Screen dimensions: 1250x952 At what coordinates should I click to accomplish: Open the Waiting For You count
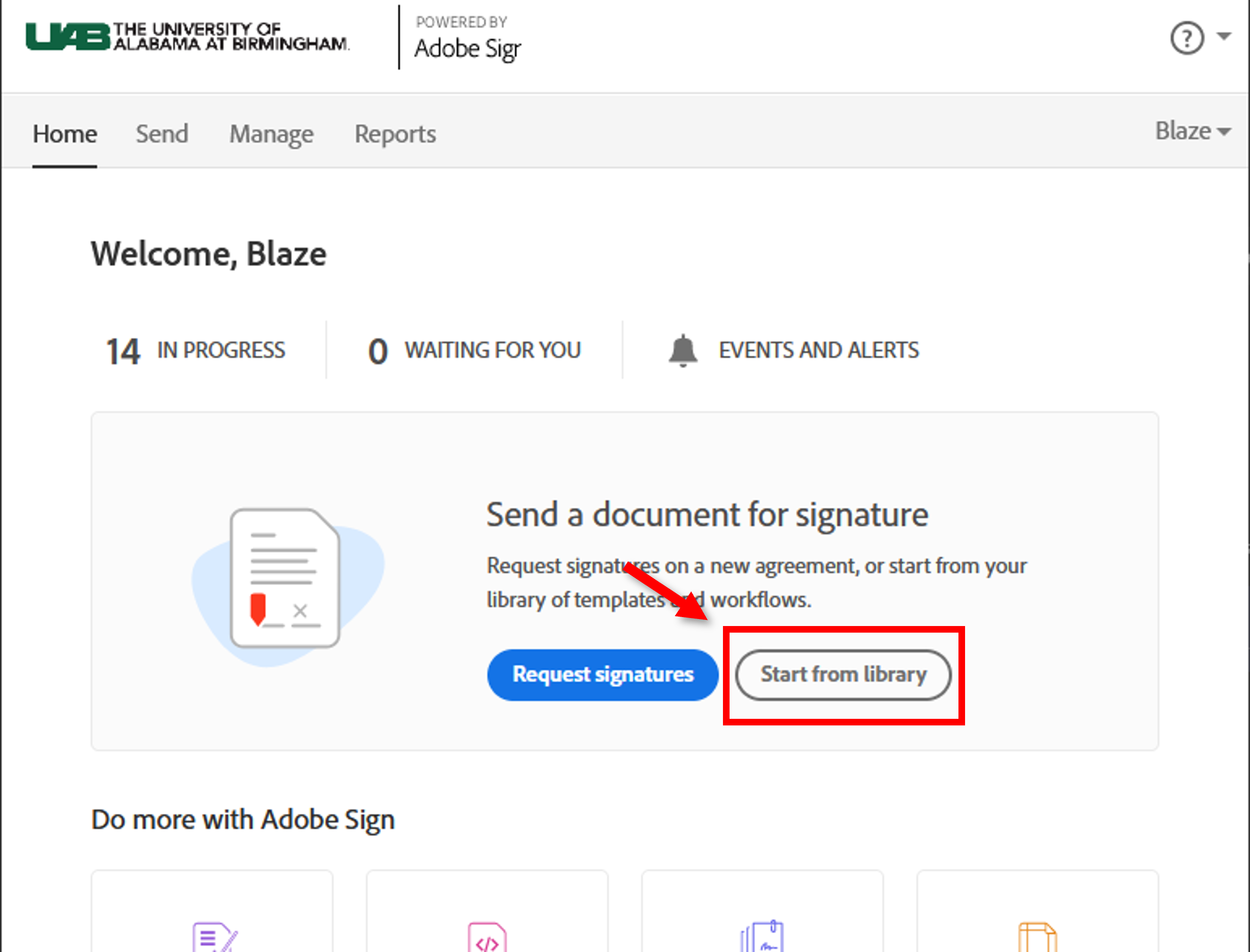click(474, 350)
